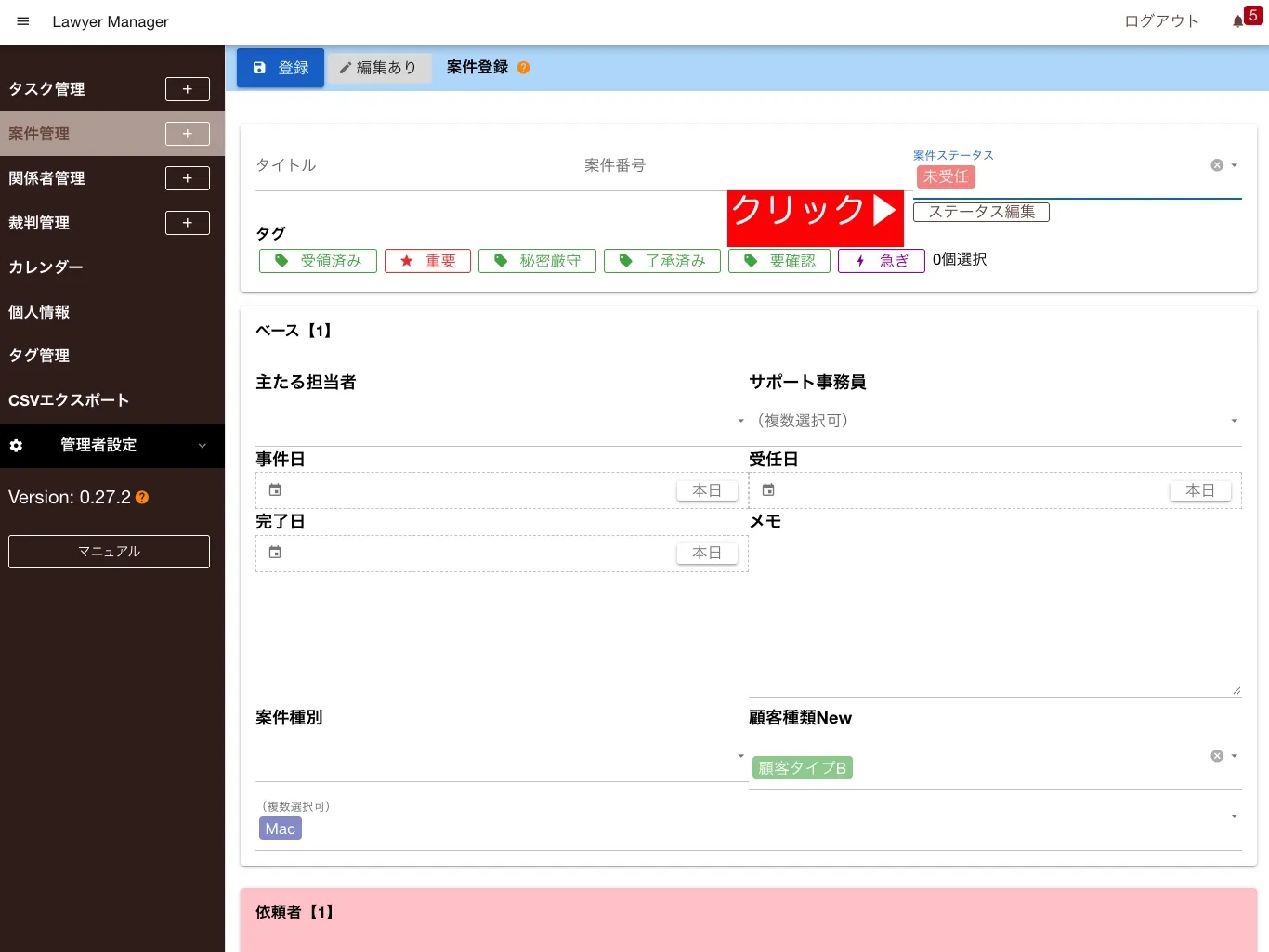Add a new task with the タスク管理 plus button
1269x952 pixels.
(188, 89)
